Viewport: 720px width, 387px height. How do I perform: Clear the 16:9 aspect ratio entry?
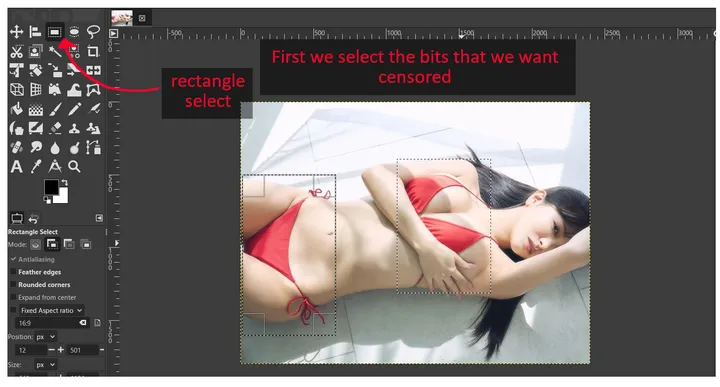(x=83, y=323)
